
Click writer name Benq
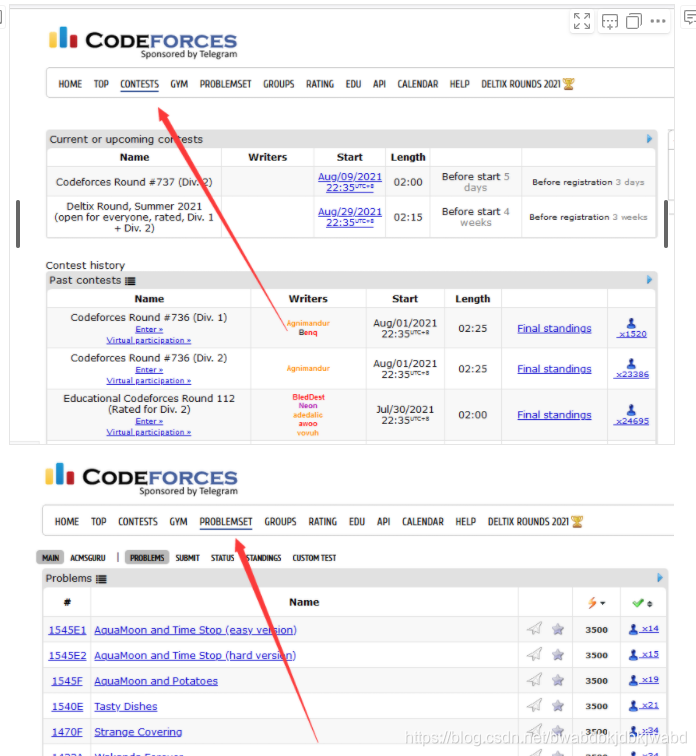(x=308, y=332)
